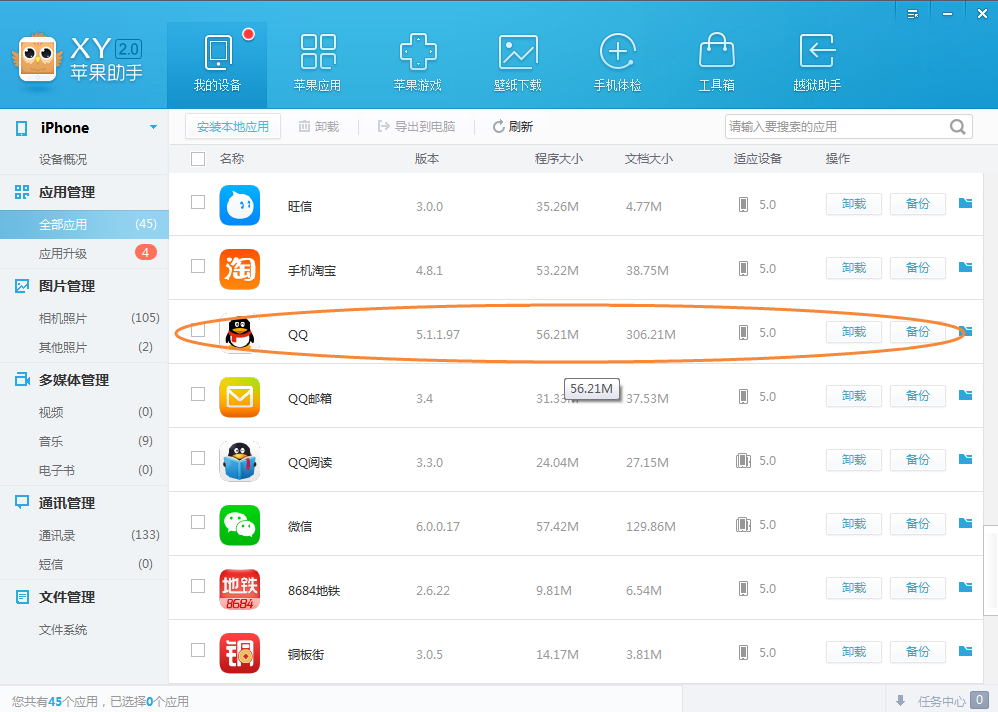Screen dimensions: 998x712
Task: Open the 苹果应用 tab
Action: [317, 65]
